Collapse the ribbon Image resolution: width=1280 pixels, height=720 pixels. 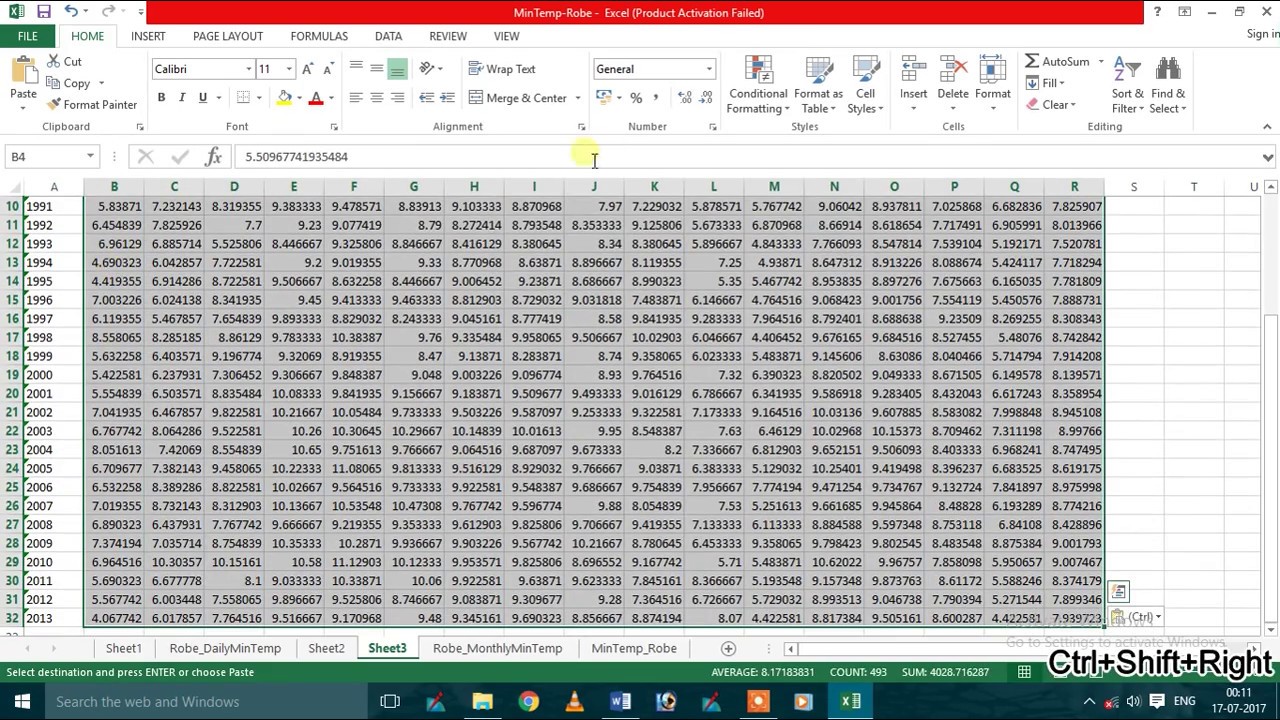(1267, 127)
